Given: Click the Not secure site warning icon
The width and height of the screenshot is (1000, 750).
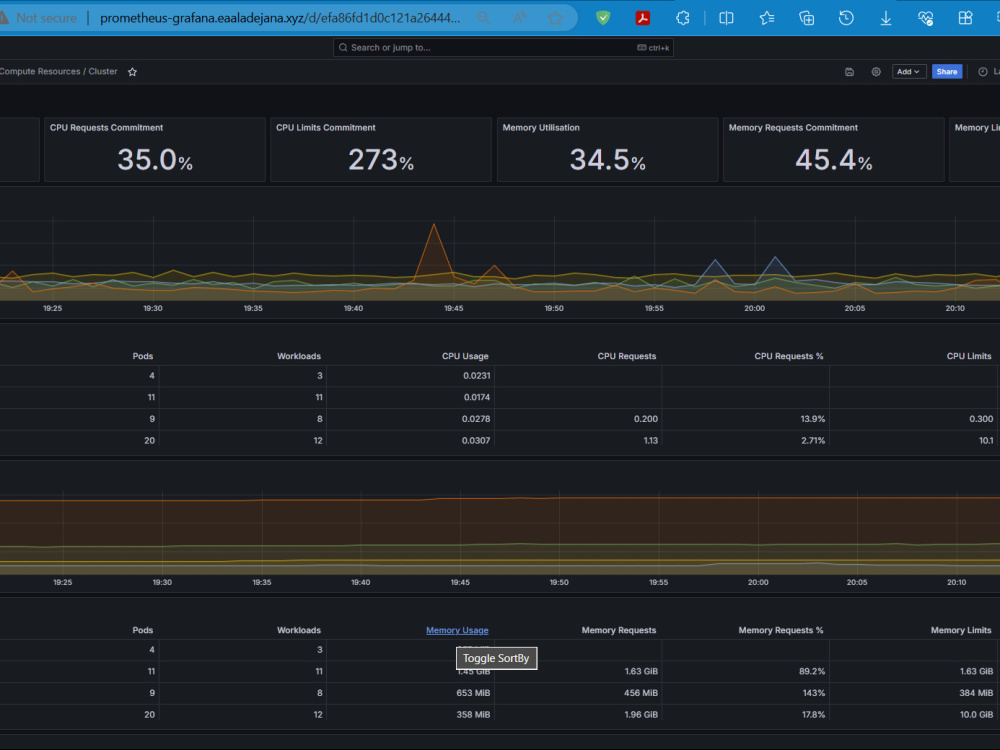Looking at the screenshot, I should [x=3, y=18].
